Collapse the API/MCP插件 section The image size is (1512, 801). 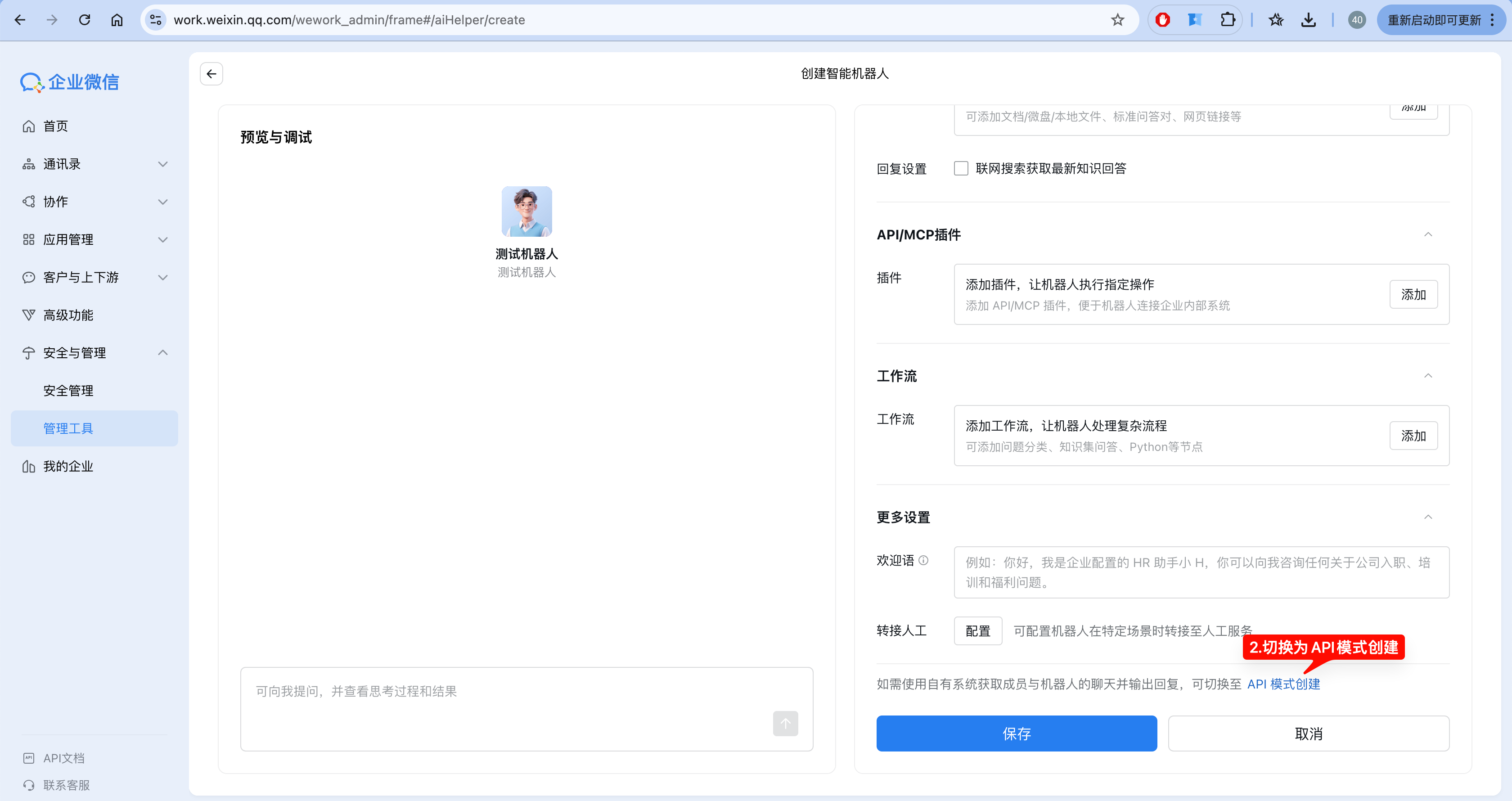1428,235
